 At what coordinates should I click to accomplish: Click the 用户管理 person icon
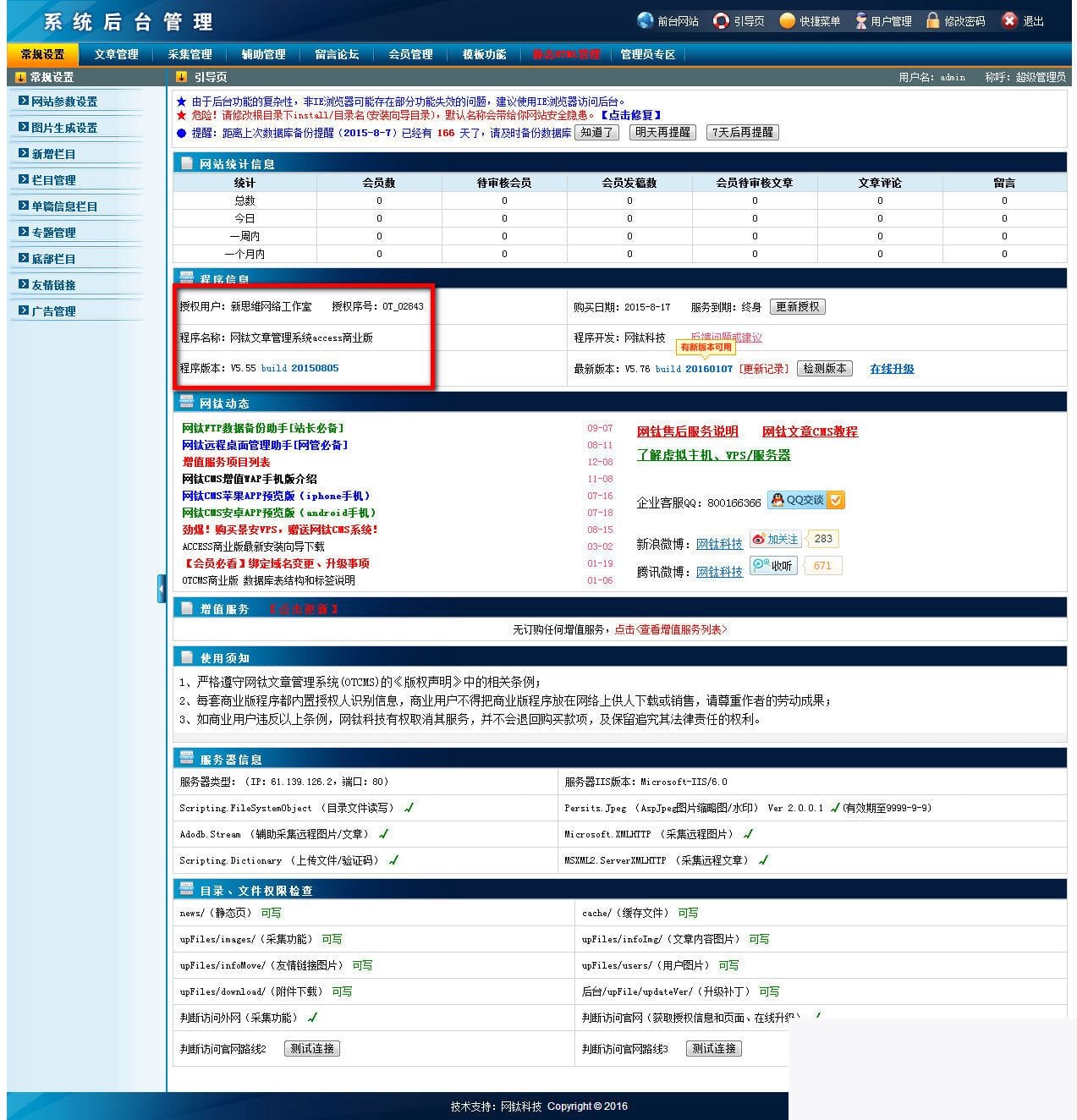click(860, 20)
